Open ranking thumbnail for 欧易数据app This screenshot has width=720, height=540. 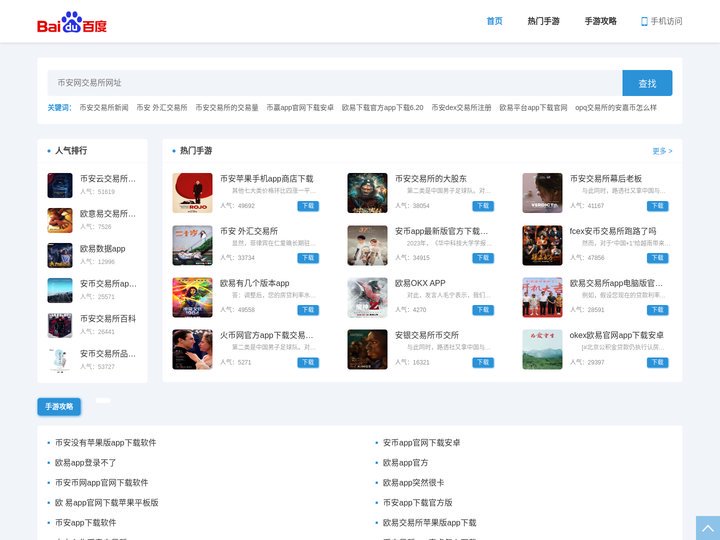pyautogui.click(x=60, y=255)
